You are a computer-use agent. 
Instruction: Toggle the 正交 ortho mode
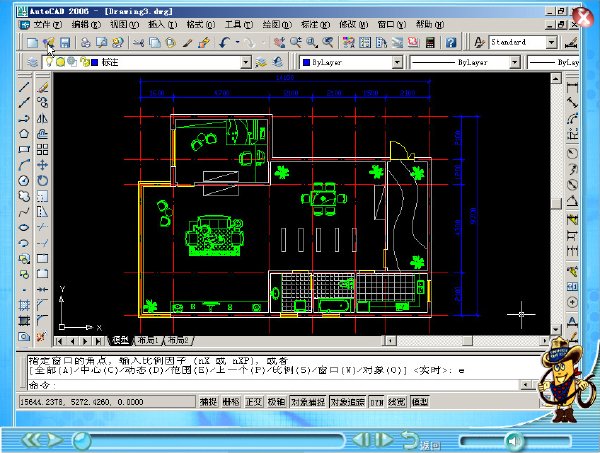tap(254, 402)
